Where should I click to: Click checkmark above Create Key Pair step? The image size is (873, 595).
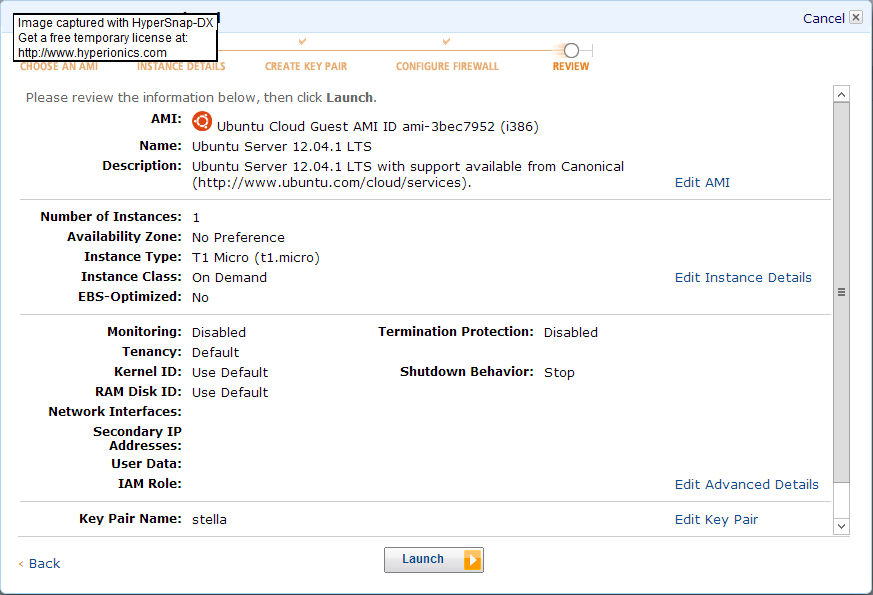(302, 41)
